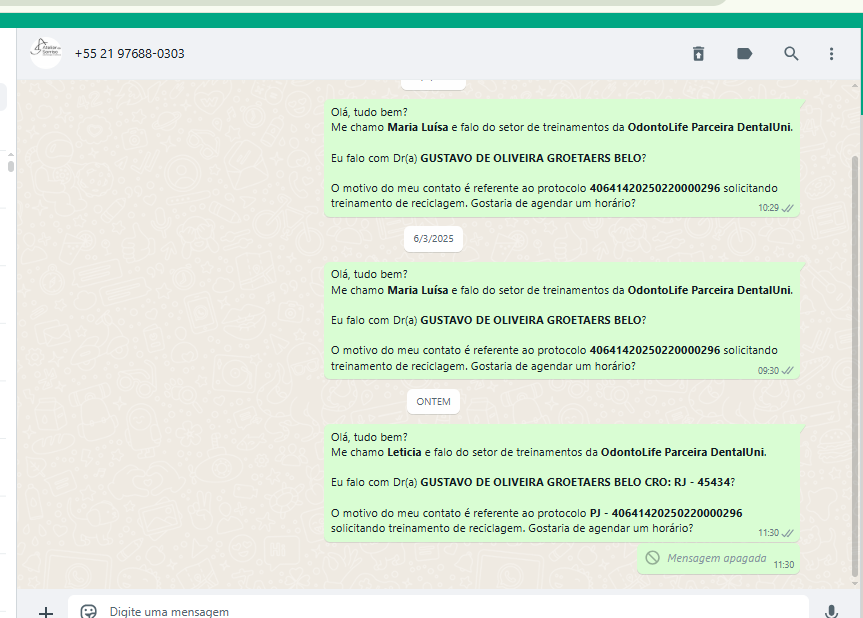Open the three-dot chat options menu
This screenshot has height=618, width=863.
click(x=831, y=54)
